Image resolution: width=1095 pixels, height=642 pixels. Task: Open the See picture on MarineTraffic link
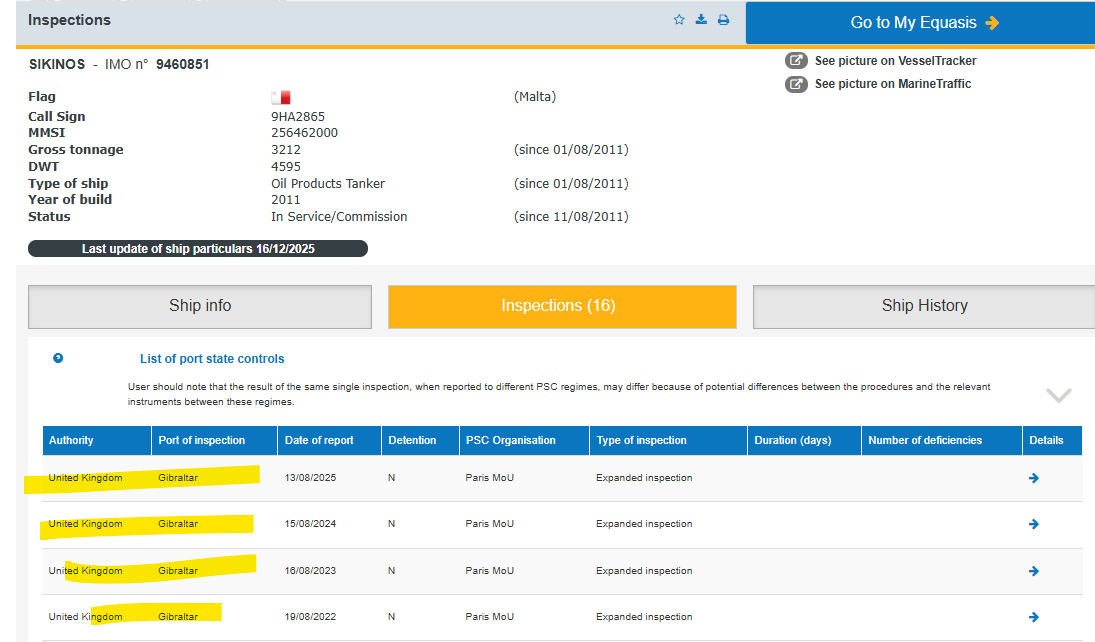tap(892, 84)
